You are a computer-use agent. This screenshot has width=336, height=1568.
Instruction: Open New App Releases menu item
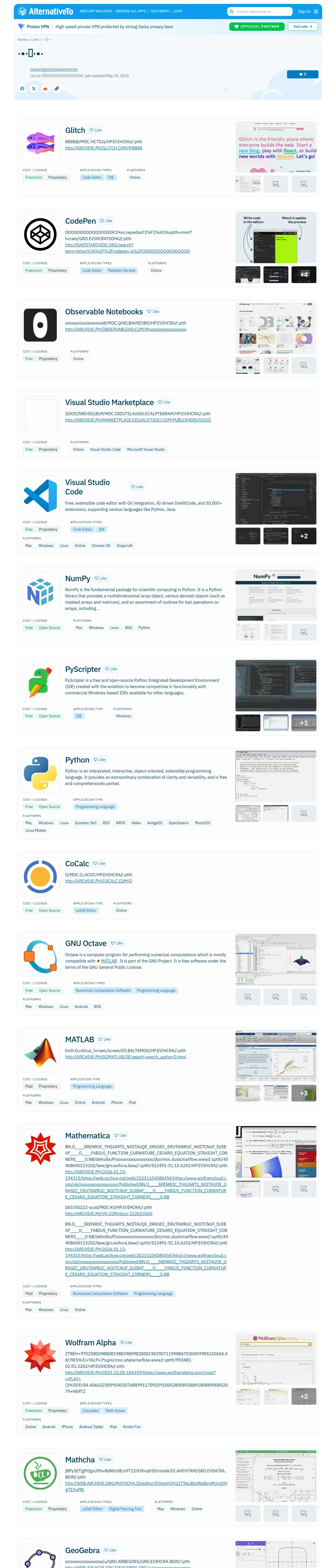(x=96, y=11)
